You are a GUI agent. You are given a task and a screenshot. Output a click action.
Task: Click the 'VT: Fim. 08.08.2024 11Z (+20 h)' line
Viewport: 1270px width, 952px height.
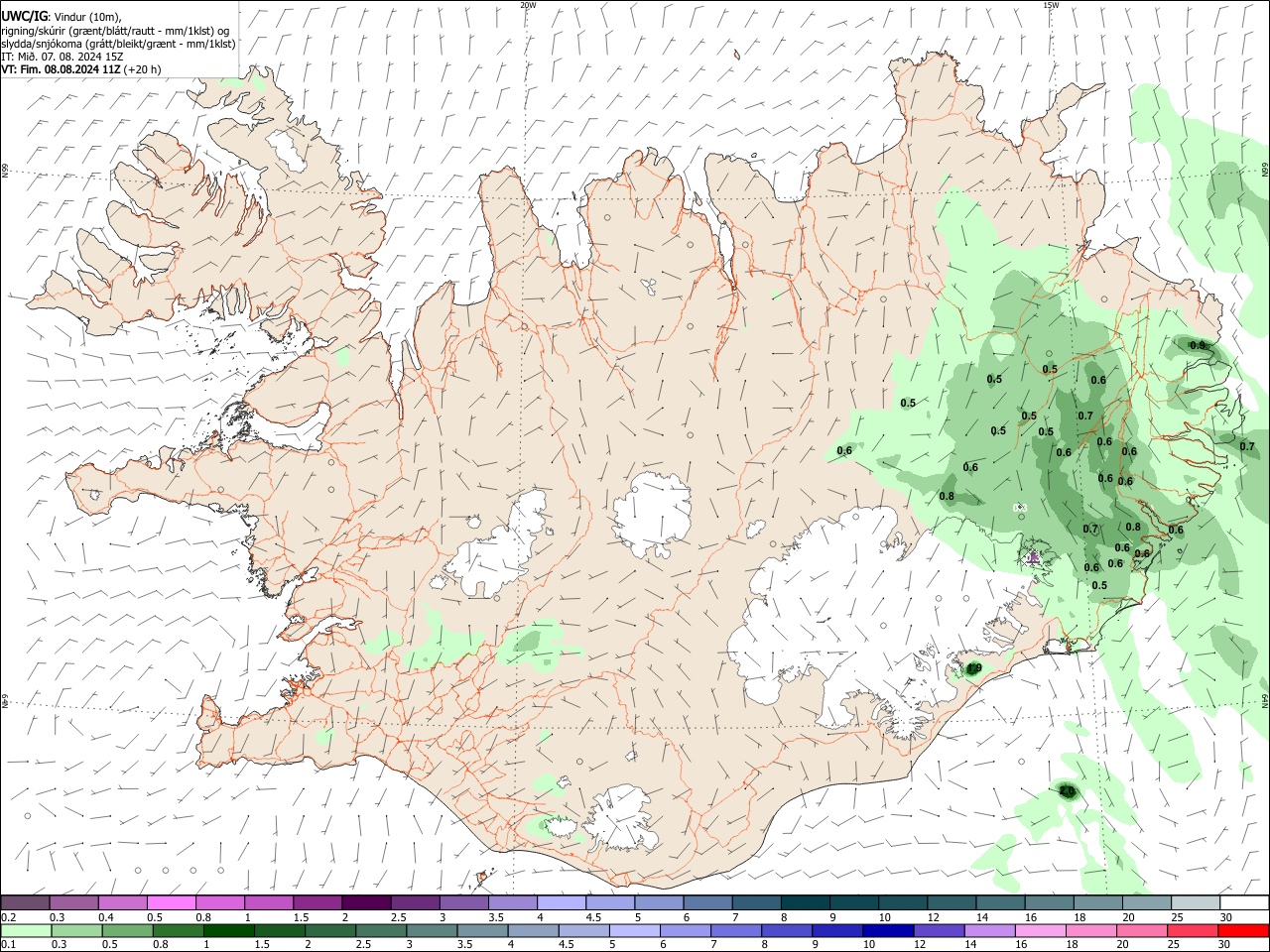81,69
